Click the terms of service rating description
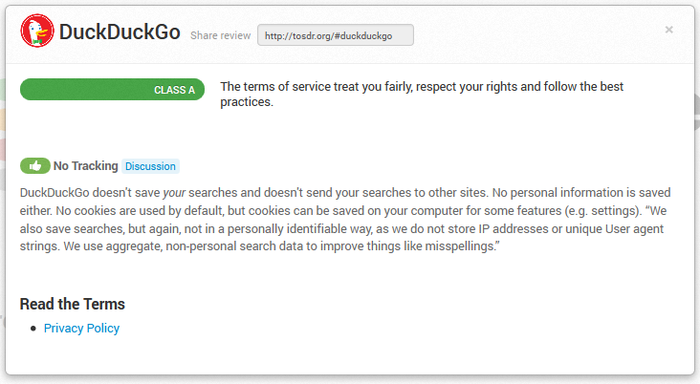700x384 pixels. 421,94
